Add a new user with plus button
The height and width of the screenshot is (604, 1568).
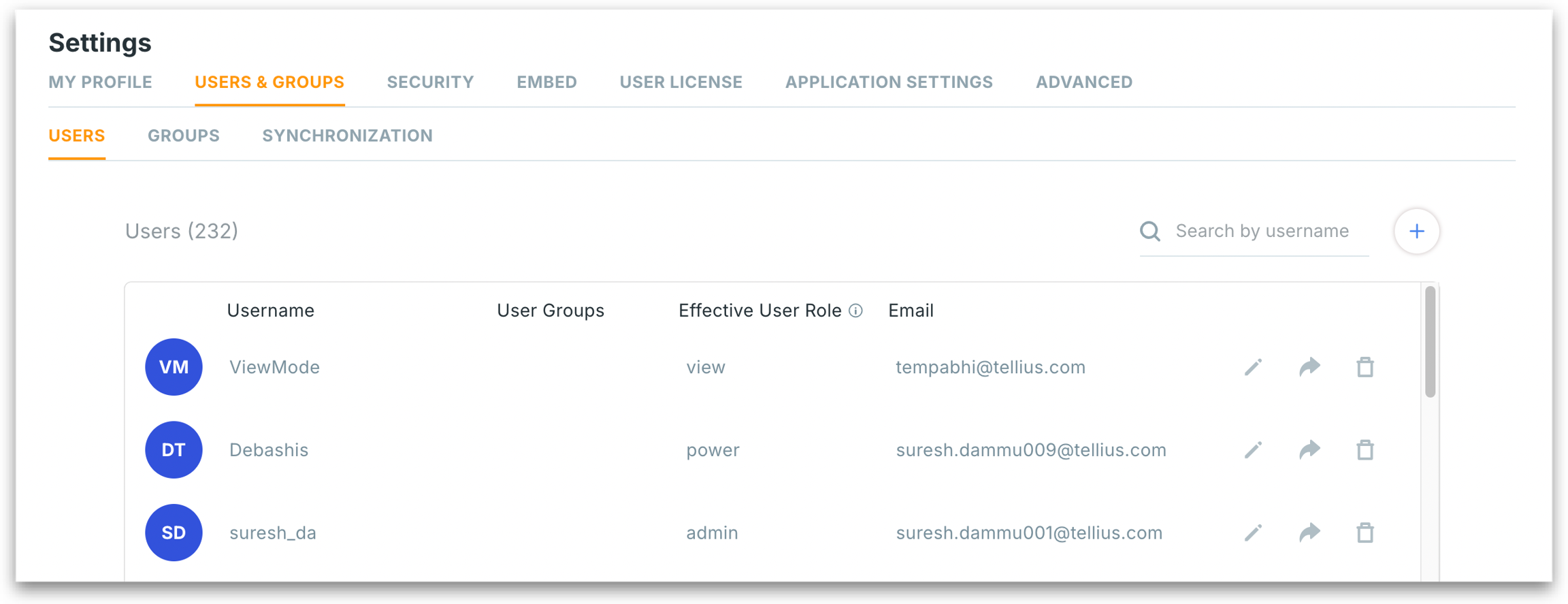click(x=1416, y=232)
